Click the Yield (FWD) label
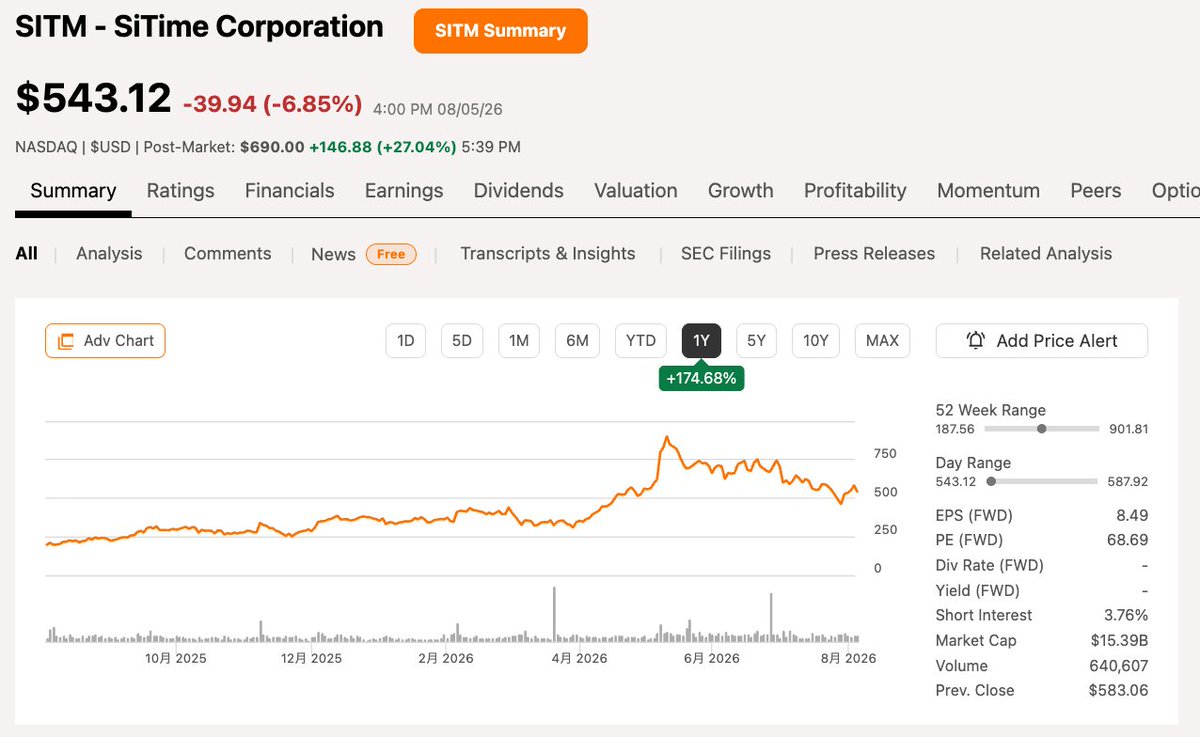 tap(977, 591)
